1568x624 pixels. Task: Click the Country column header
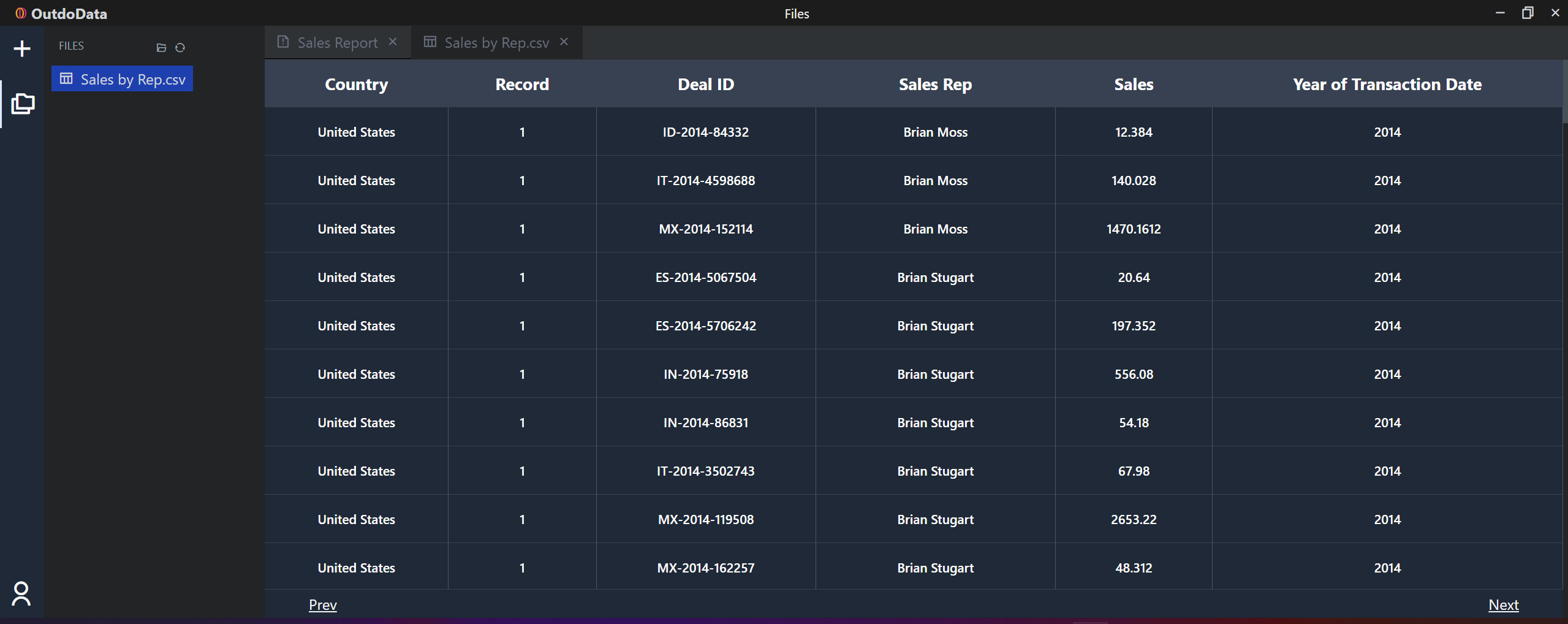click(x=357, y=84)
